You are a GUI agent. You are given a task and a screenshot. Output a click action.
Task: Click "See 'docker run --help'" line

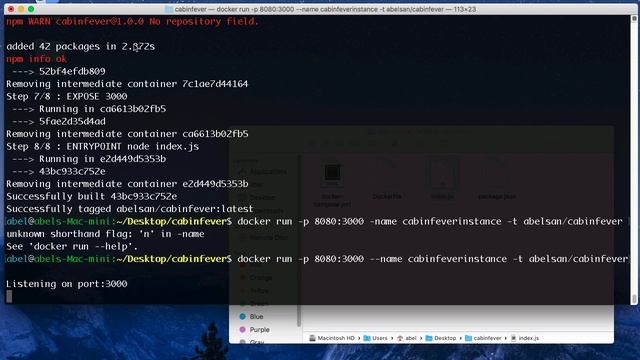(72, 247)
